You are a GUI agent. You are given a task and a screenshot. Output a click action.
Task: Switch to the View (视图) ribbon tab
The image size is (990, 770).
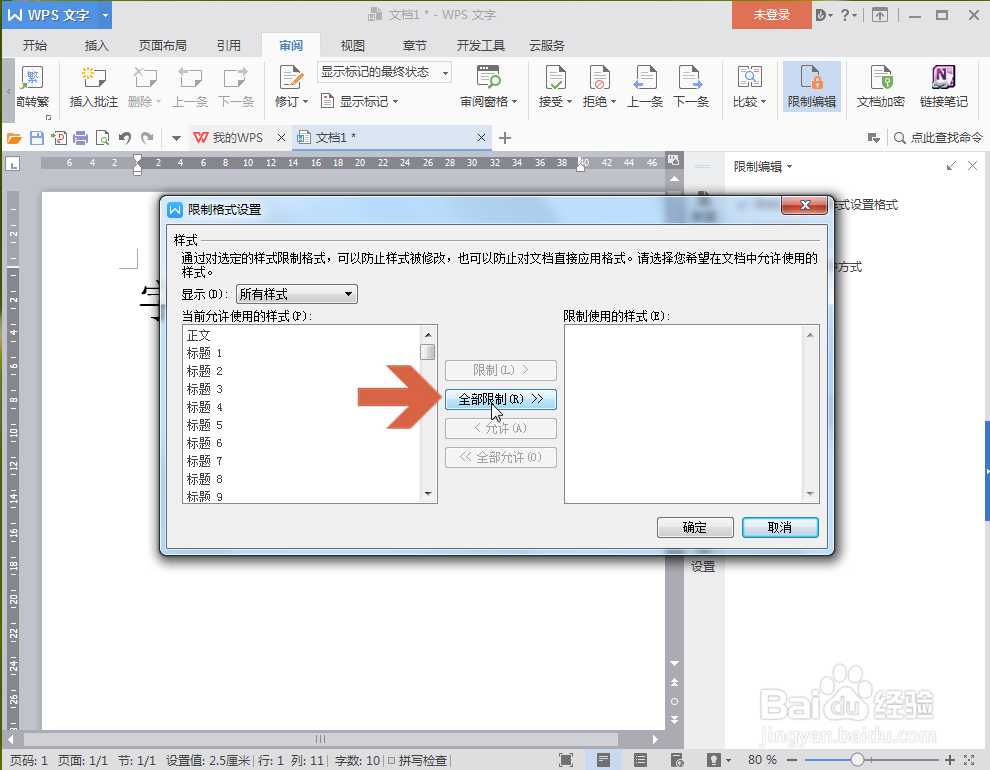(352, 45)
